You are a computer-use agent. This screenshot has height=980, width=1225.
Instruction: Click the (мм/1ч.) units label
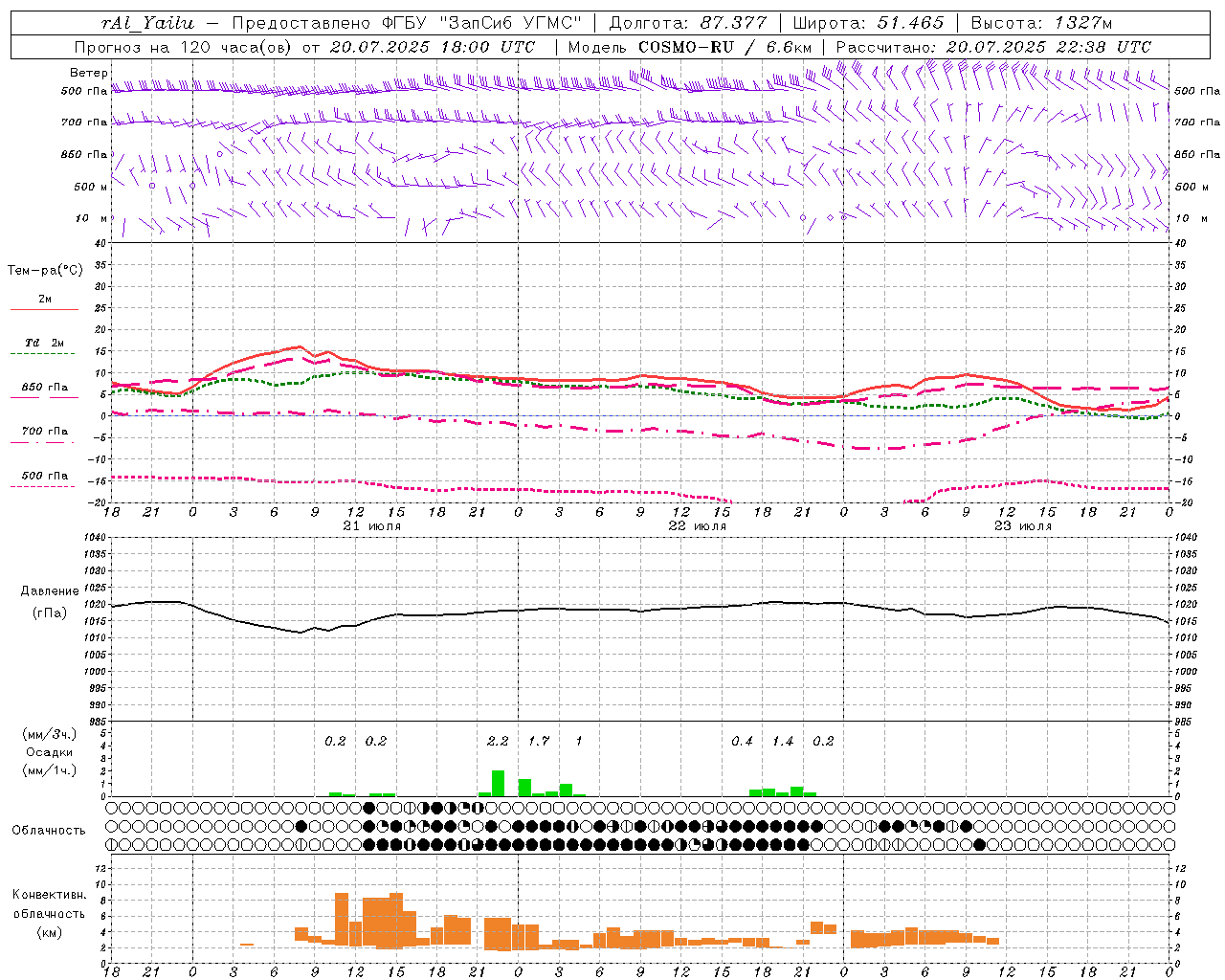tap(49, 770)
